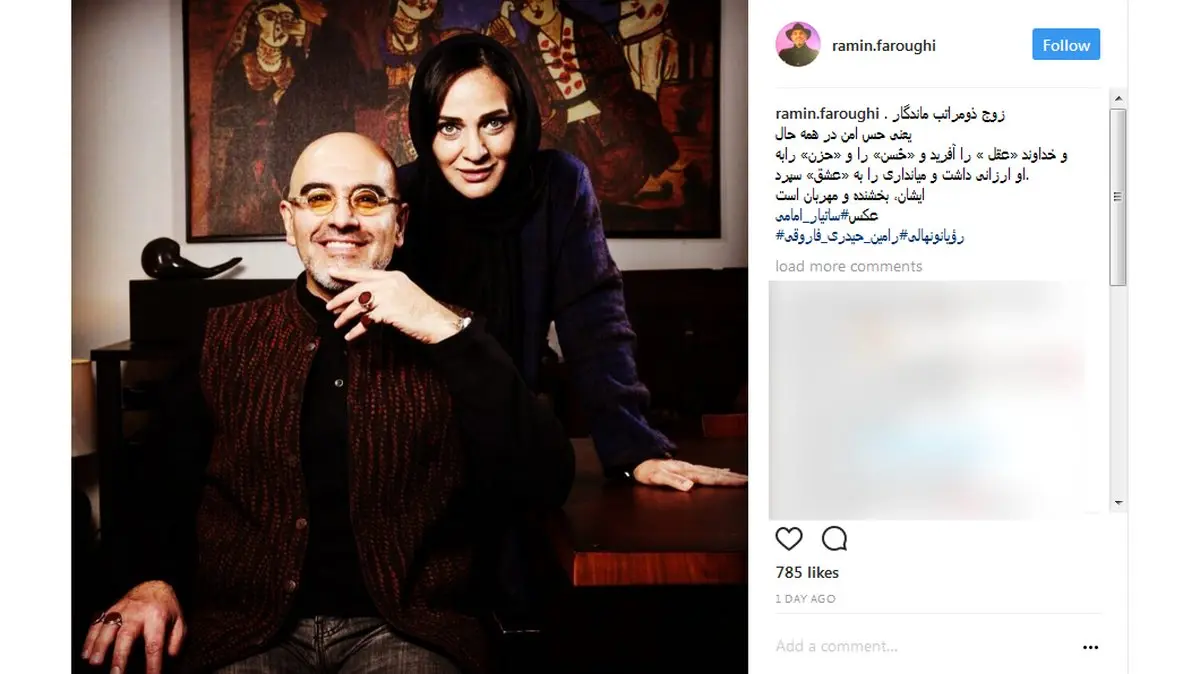This screenshot has width=1200, height=674.
Task: Click ramin.faroughi username in the caption
Action: click(827, 113)
